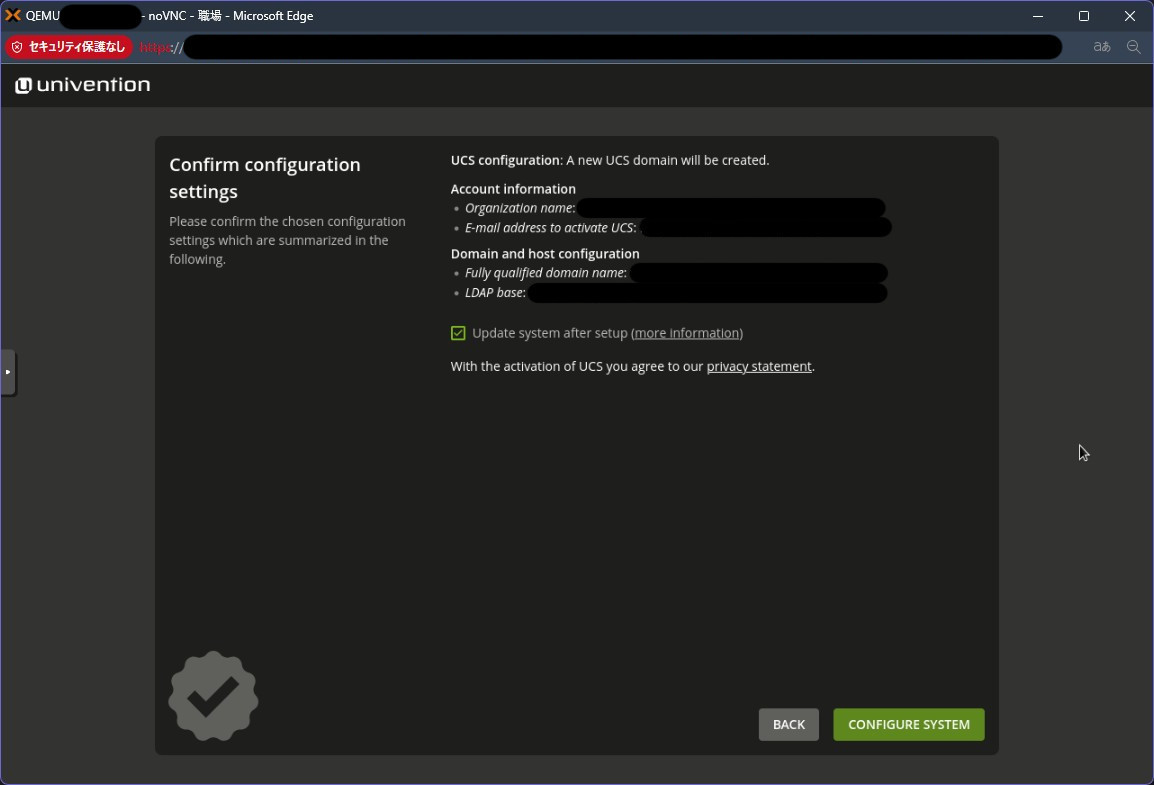Click the browser address bar URL field
Screen dimensions: 1154x785
[600, 47]
